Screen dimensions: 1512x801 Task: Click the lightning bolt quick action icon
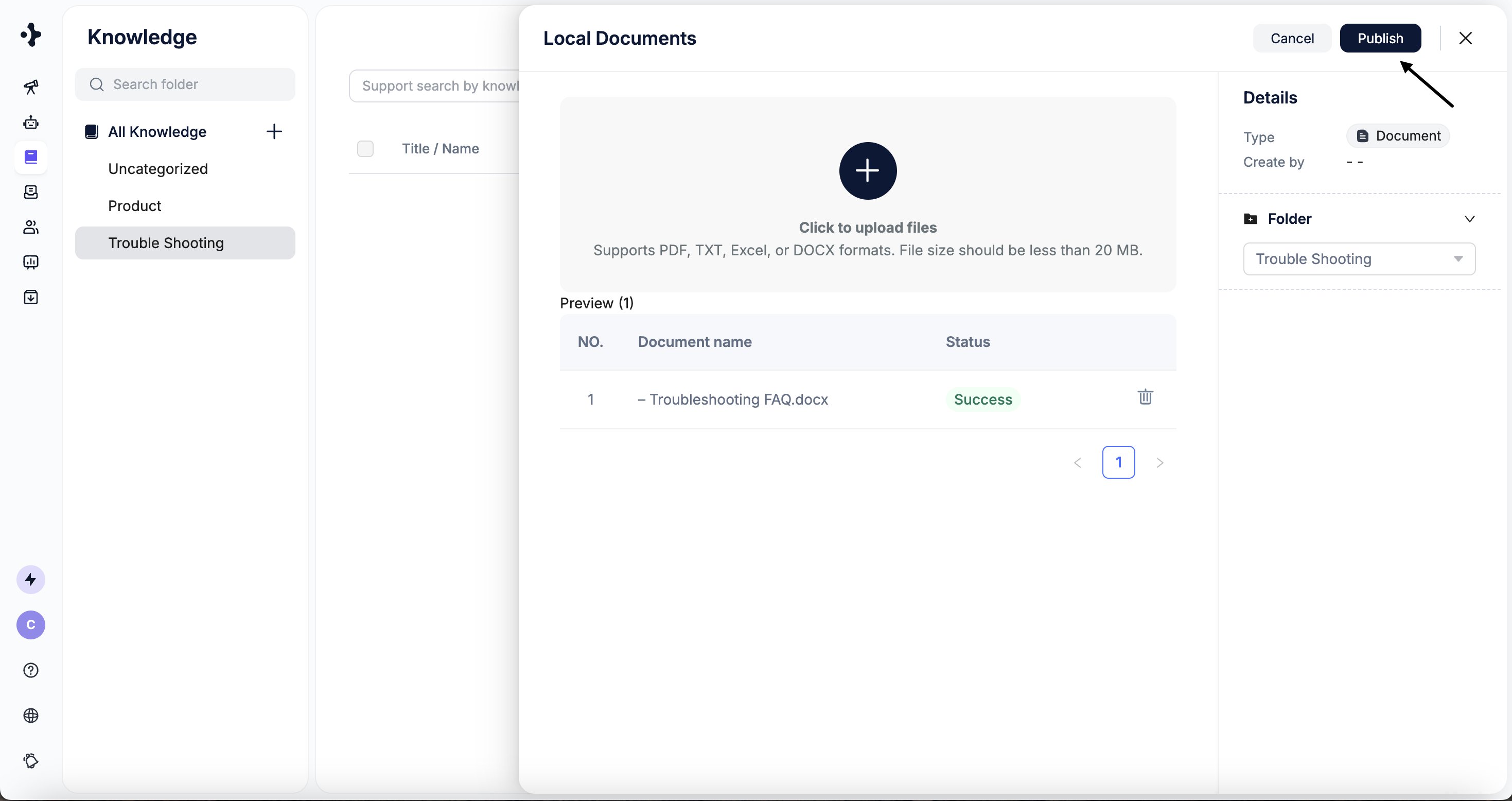[30, 580]
